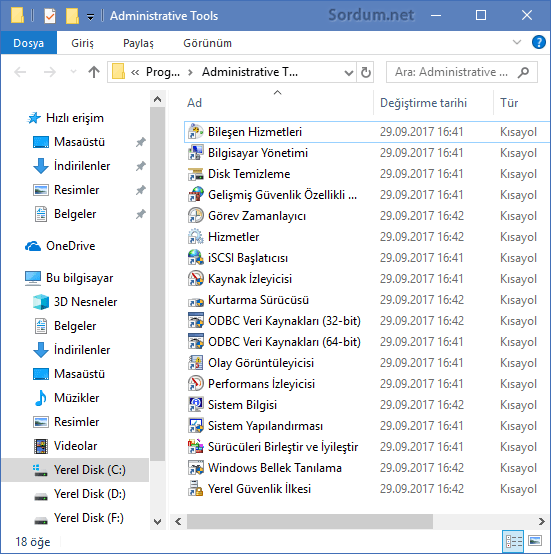Open Bileşen Hizmetleri shortcut icon

click(x=195, y=132)
